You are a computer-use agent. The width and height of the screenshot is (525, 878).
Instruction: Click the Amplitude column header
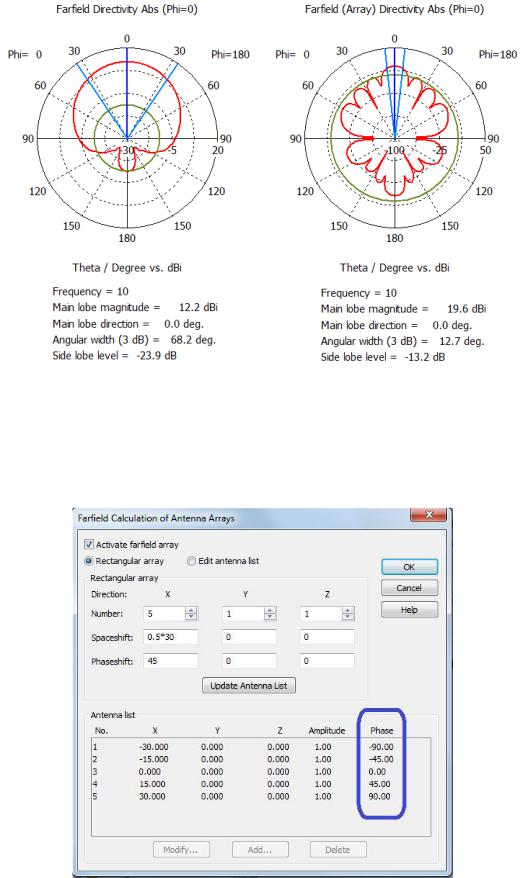(x=327, y=731)
